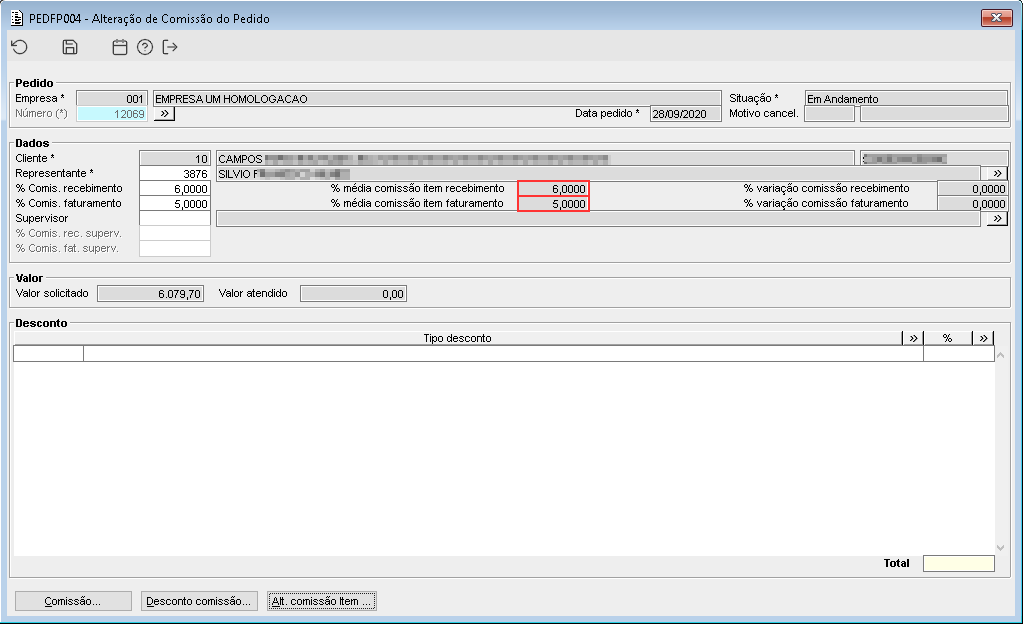Image resolution: width=1023 pixels, height=624 pixels.
Task: Click the Cliente code field 10
Action: [175, 159]
